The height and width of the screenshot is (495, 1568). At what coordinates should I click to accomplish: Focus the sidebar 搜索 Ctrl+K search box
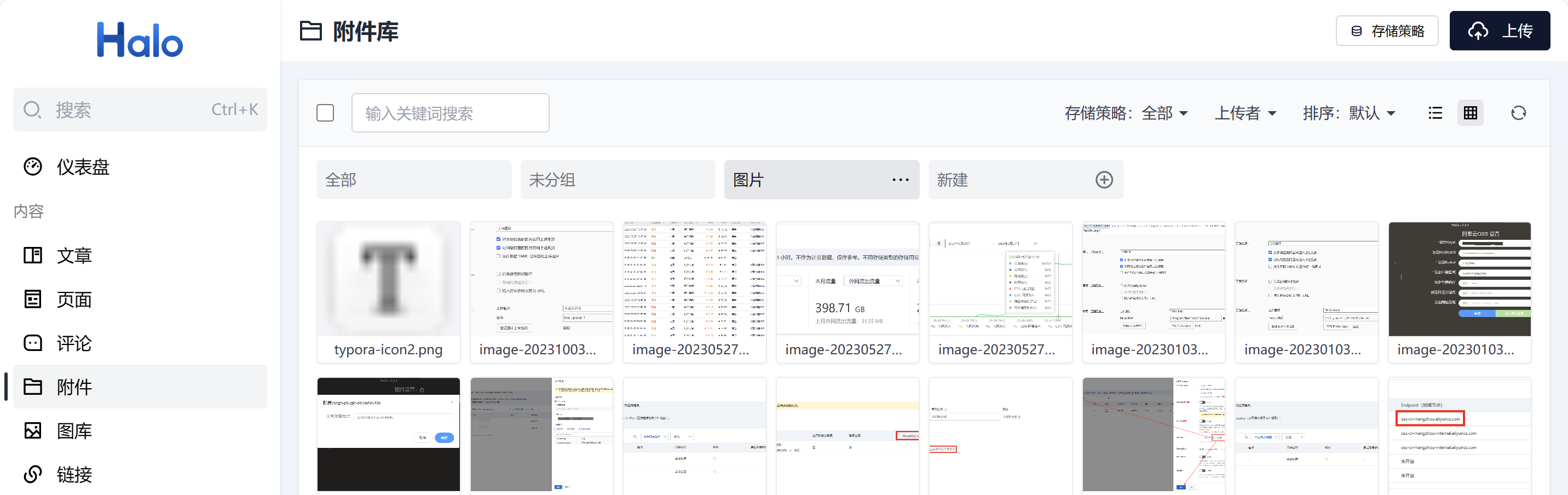coord(140,110)
